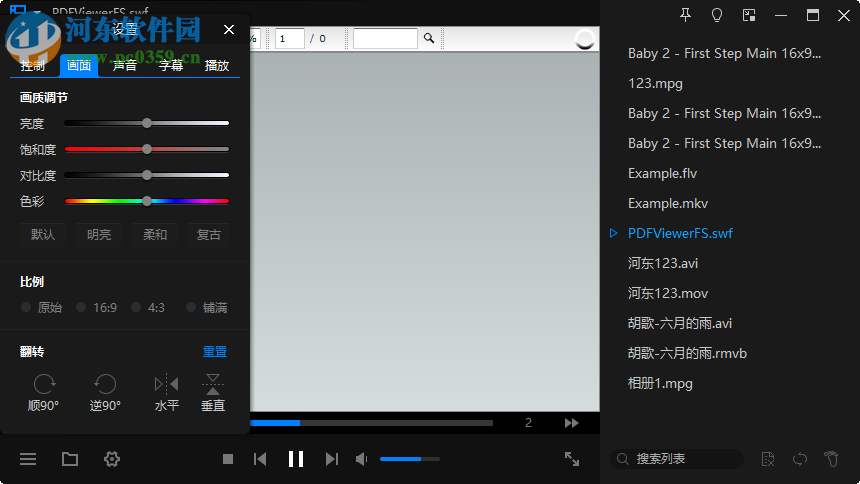Rotate picture counterclockwise 逆90°
Screen dimensions: 860x484
pyautogui.click(x=105, y=392)
